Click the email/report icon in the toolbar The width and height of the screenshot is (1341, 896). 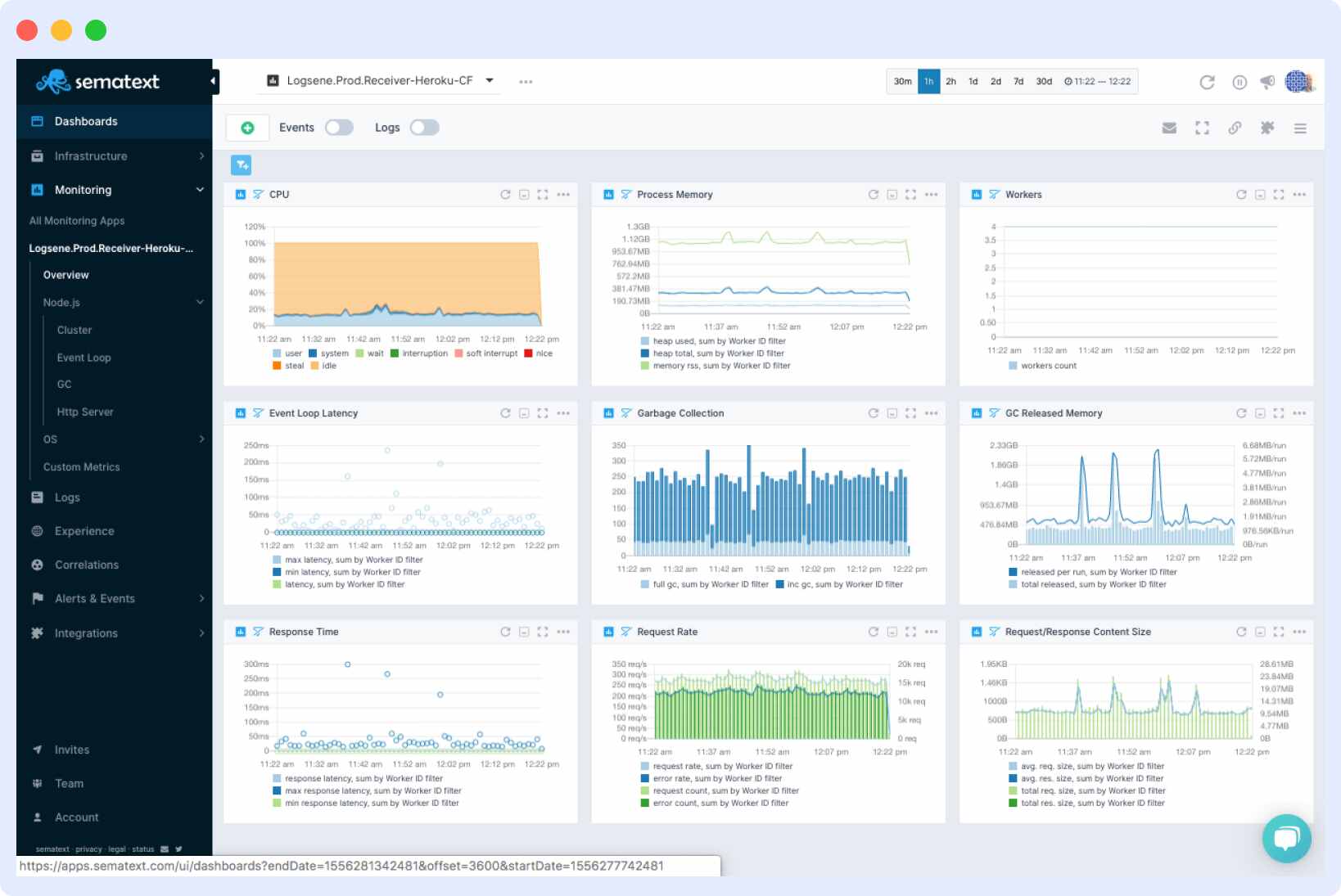click(x=1169, y=128)
